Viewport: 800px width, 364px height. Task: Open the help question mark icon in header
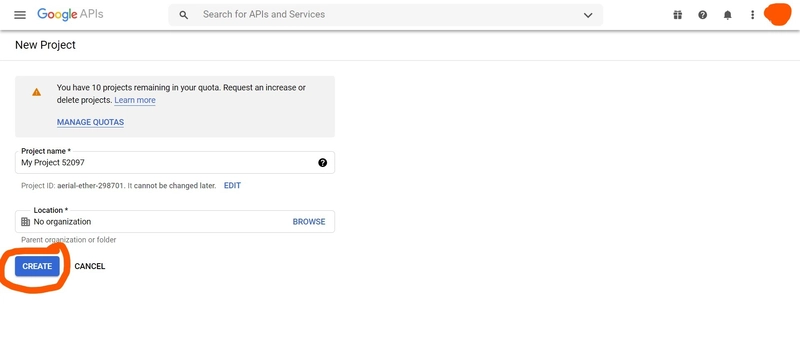coord(703,15)
